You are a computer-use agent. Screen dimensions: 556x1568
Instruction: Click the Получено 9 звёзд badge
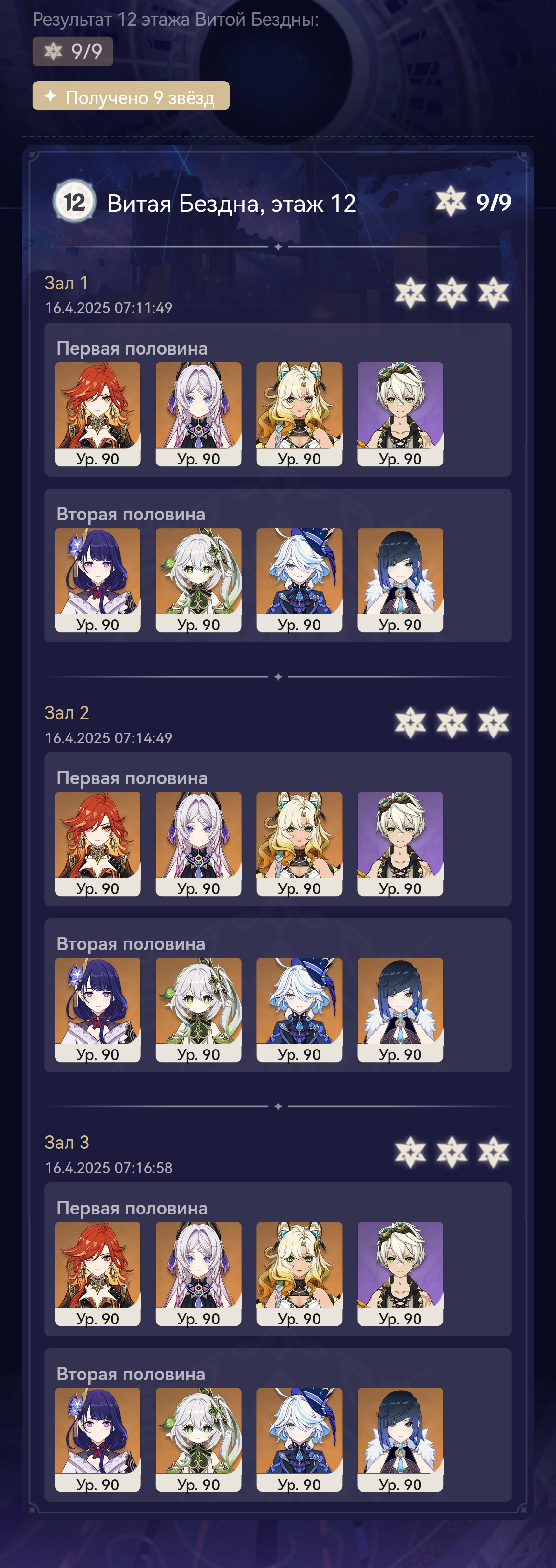click(131, 96)
